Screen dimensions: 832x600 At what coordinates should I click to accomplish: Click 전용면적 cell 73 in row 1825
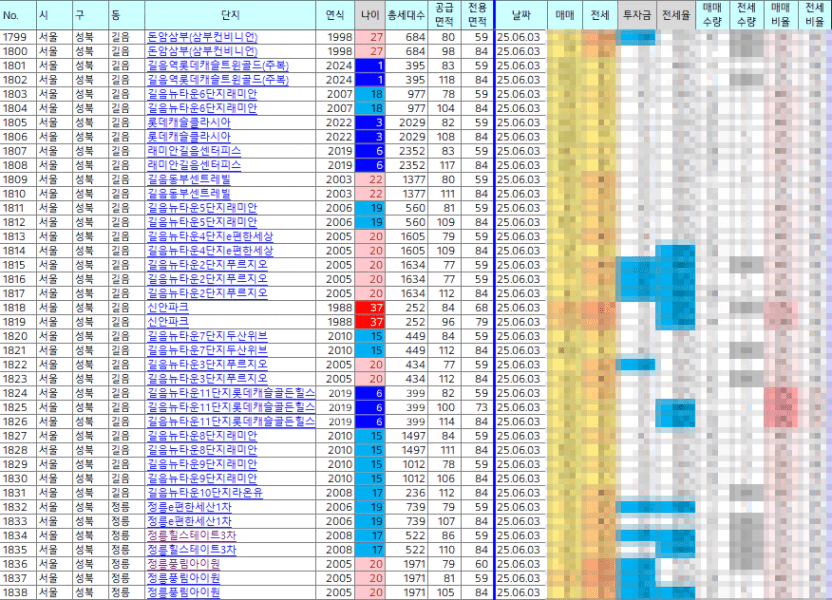click(477, 407)
